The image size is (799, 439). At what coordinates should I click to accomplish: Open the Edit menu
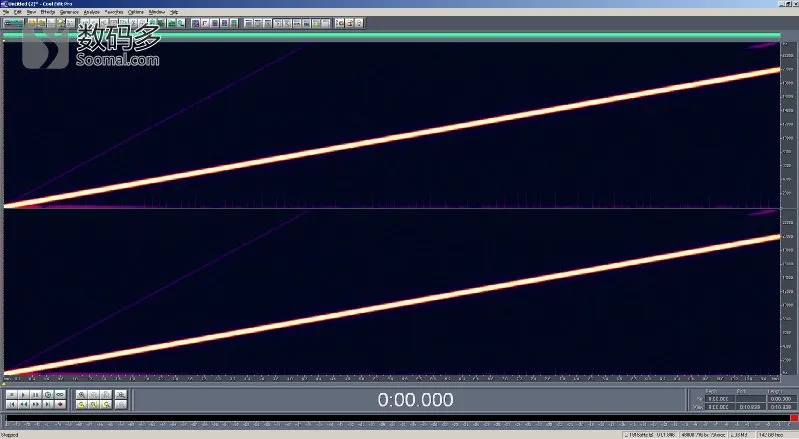18,12
